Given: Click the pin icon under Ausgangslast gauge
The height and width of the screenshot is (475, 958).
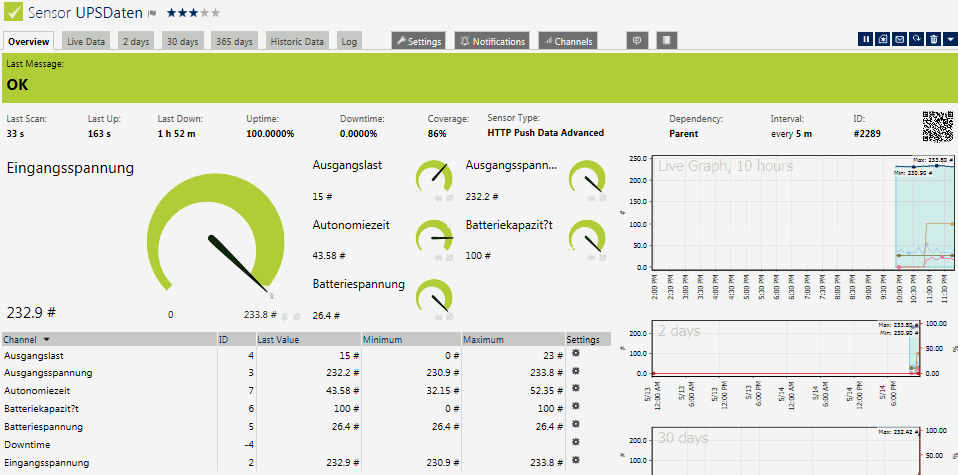Looking at the screenshot, I should coord(438,198).
